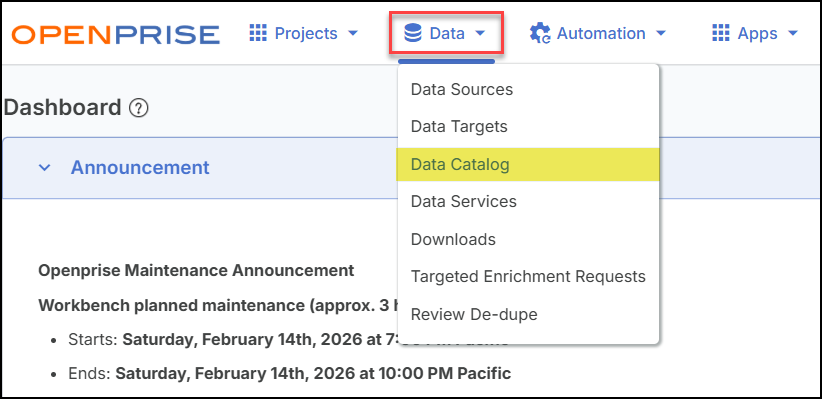Viewport: 822px width, 399px height.
Task: Expand the Projects dropdown arrow
Action: tap(352, 34)
